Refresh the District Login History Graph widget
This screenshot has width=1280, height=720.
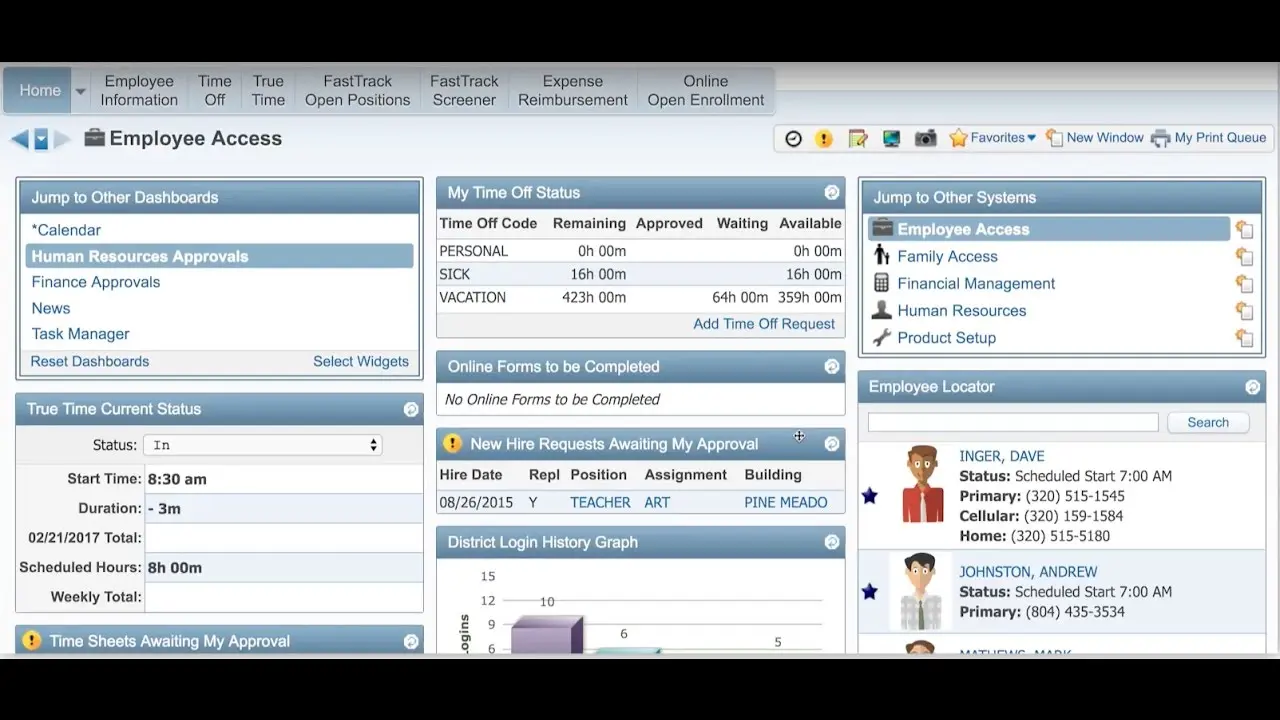click(832, 542)
